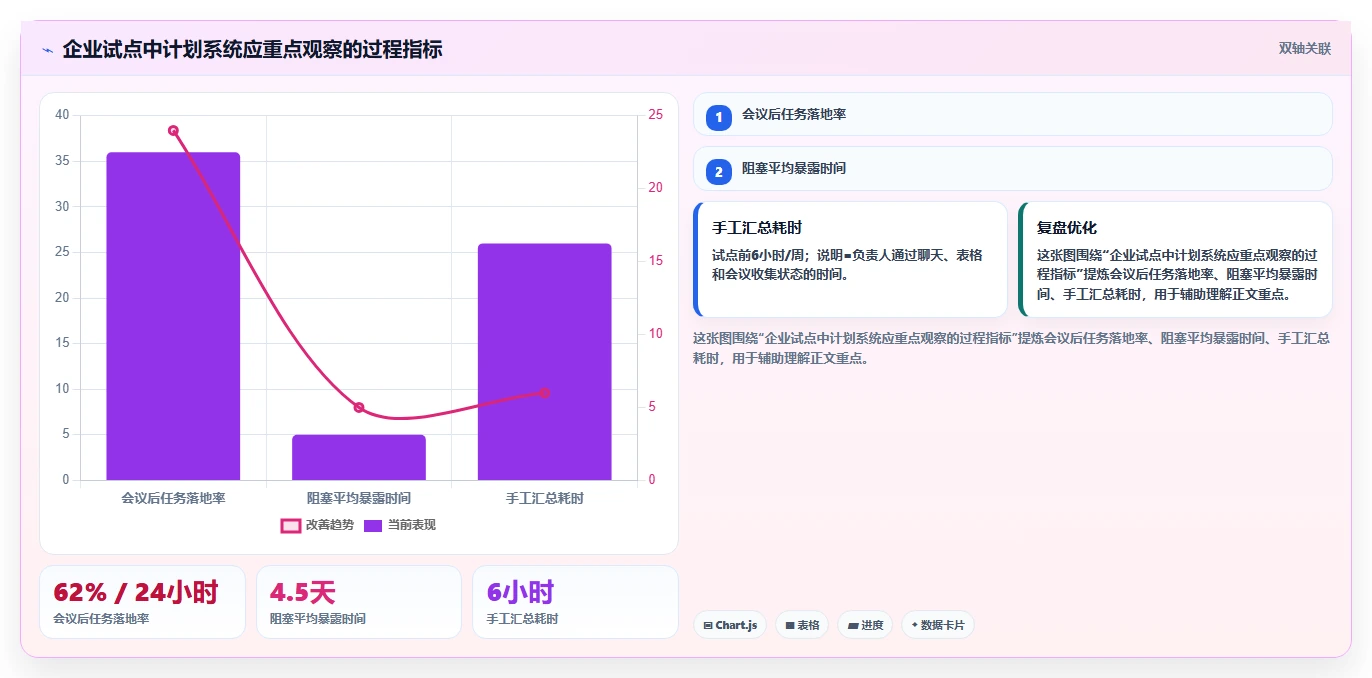Click the blue number 1 badge

pyautogui.click(x=718, y=117)
